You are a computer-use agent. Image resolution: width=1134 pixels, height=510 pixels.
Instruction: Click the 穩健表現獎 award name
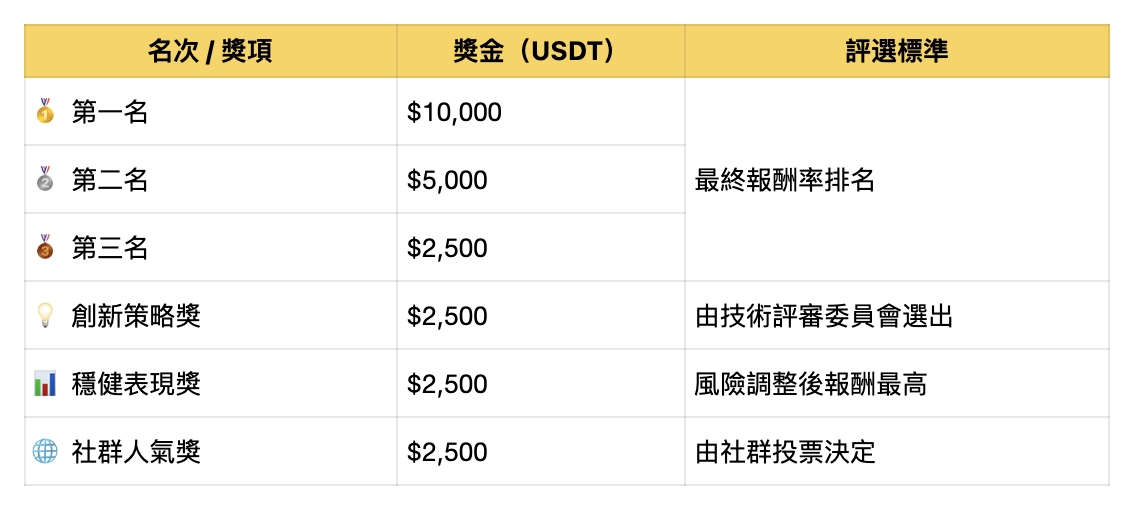point(136,384)
